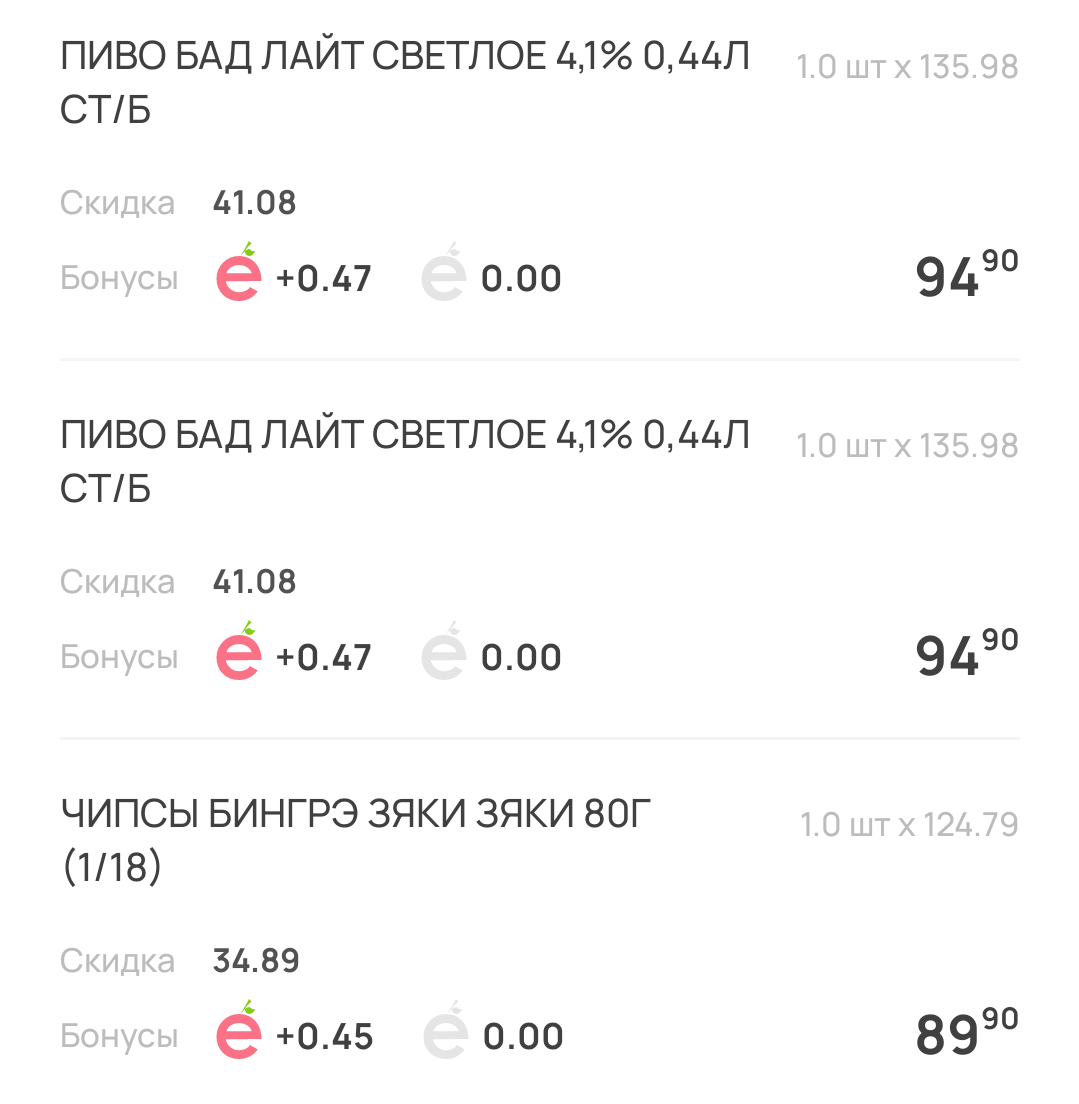Select the 34.89 discount value for chips
The width and height of the screenshot is (1079, 1104).
[x=256, y=961]
